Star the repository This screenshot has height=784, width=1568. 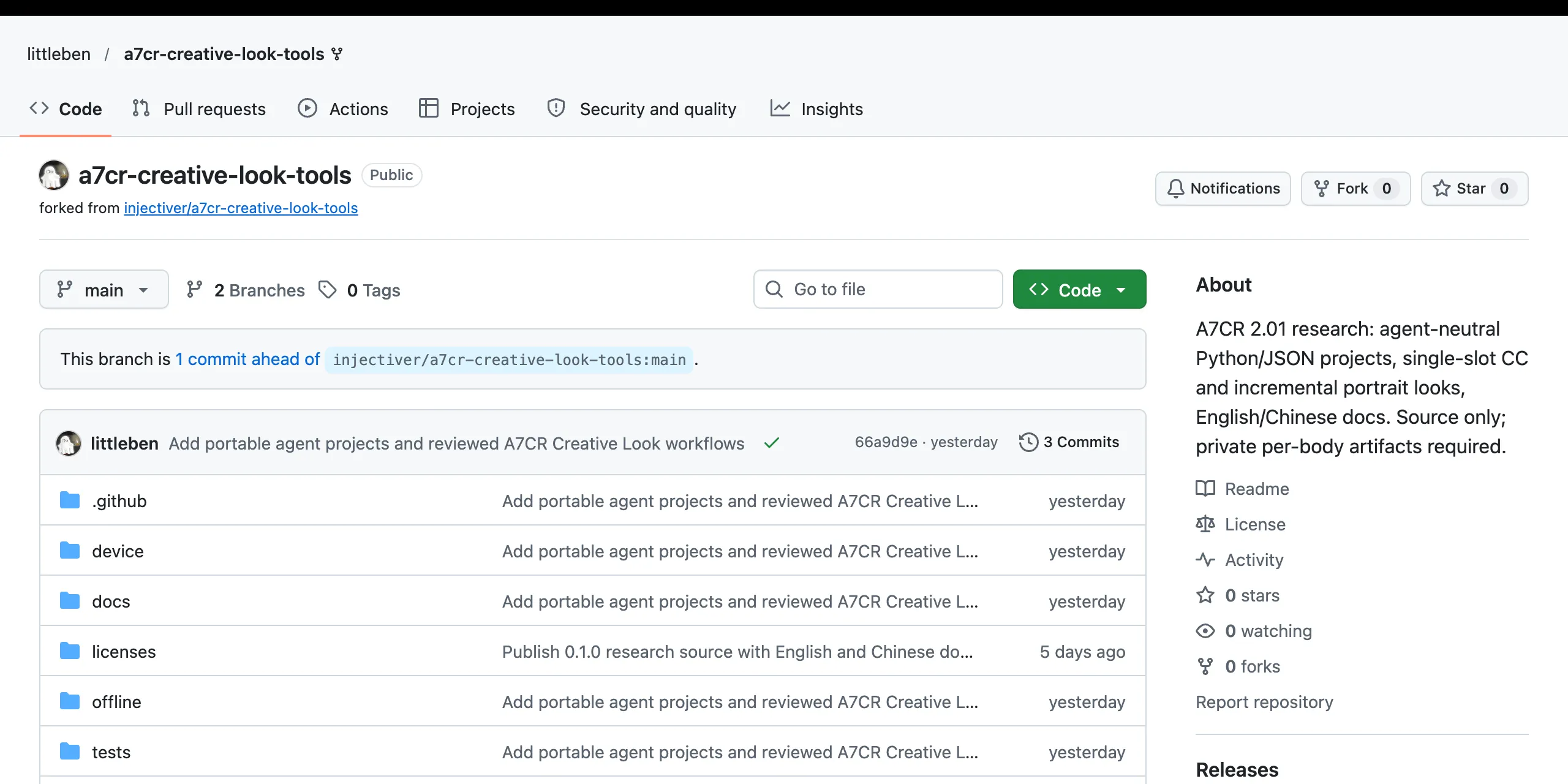click(x=1475, y=189)
